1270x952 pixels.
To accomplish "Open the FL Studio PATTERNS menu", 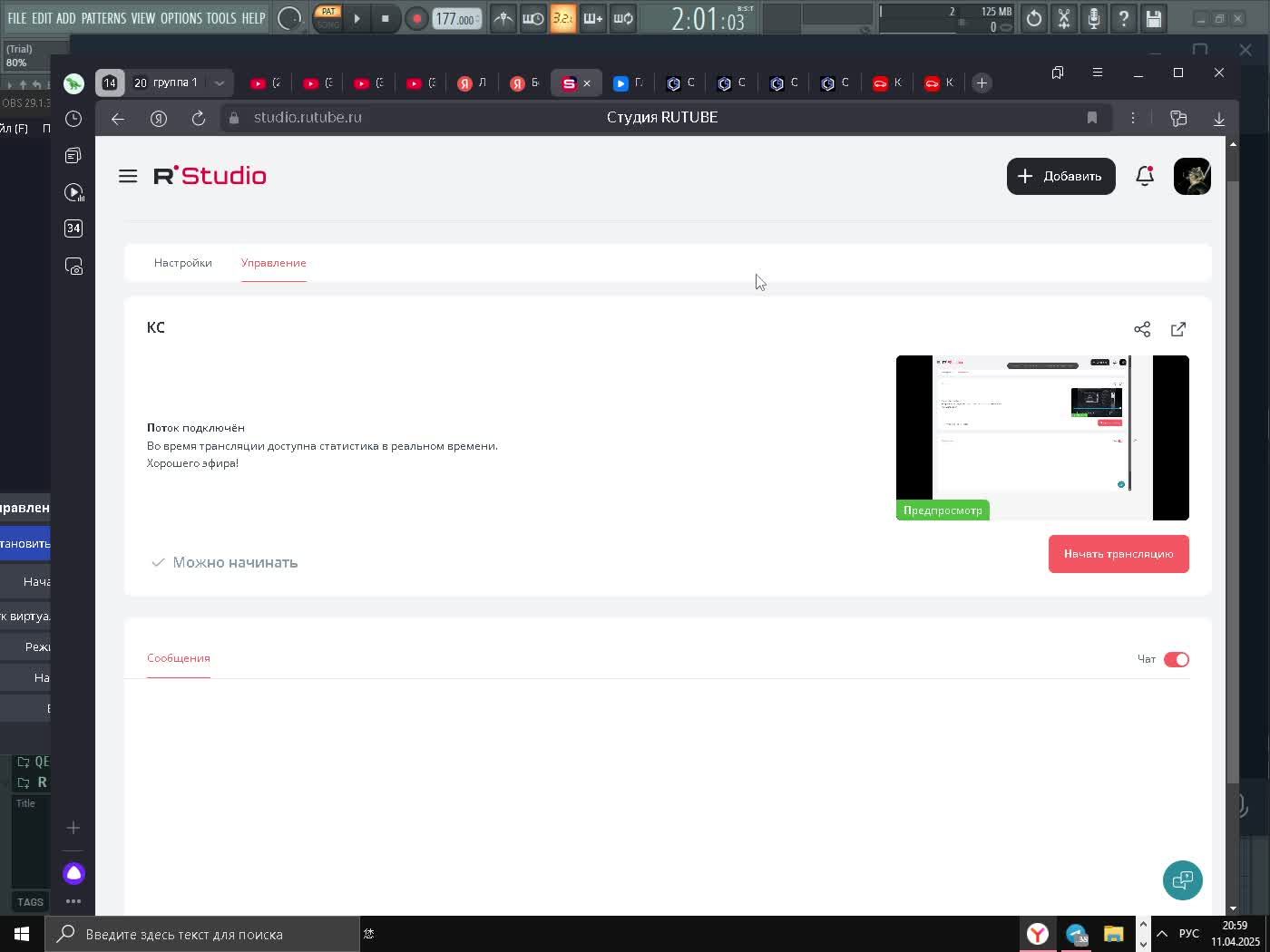I will (103, 18).
